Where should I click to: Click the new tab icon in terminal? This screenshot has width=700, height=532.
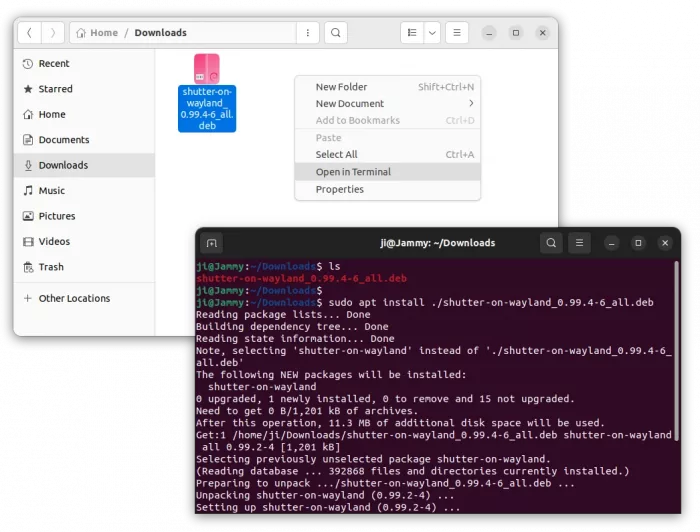click(x=212, y=243)
